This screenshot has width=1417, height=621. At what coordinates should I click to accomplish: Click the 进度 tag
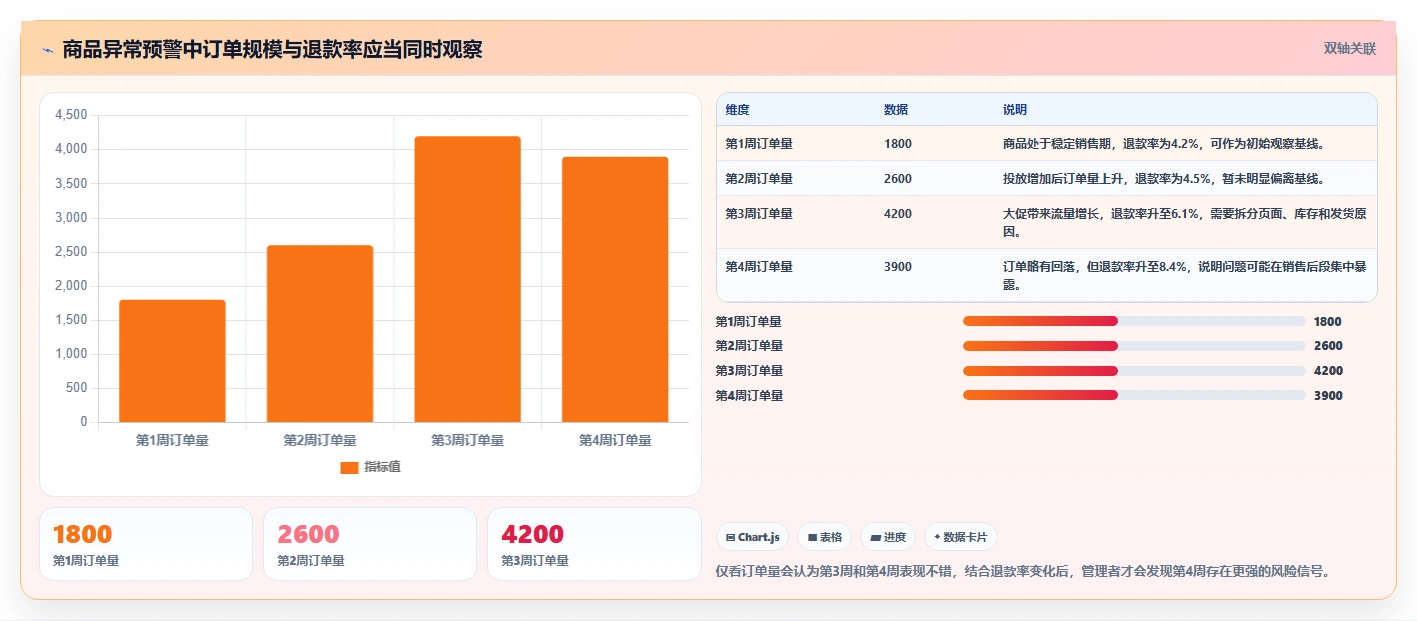(x=888, y=537)
